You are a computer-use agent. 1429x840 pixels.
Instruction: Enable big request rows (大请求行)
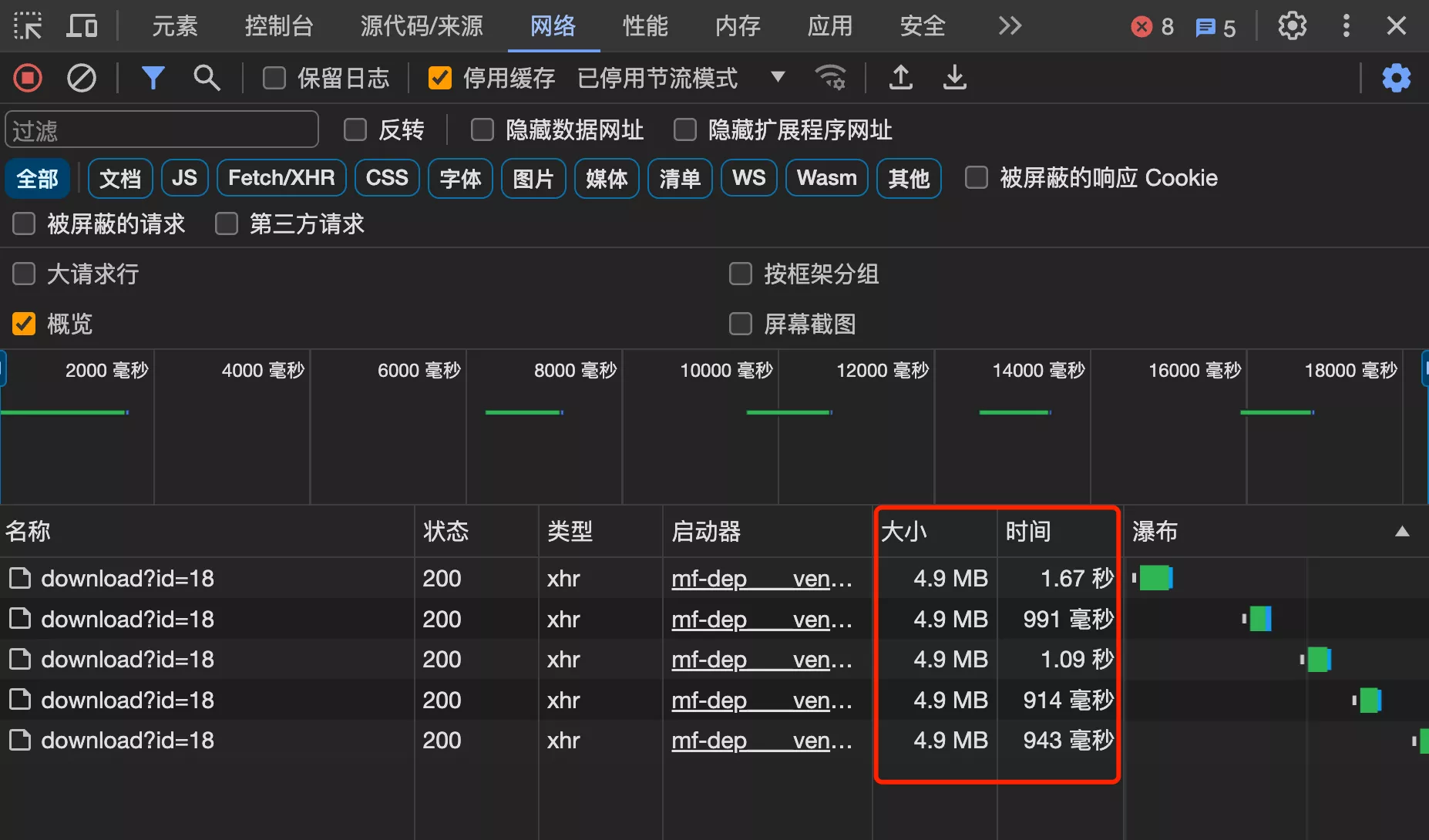tap(24, 274)
